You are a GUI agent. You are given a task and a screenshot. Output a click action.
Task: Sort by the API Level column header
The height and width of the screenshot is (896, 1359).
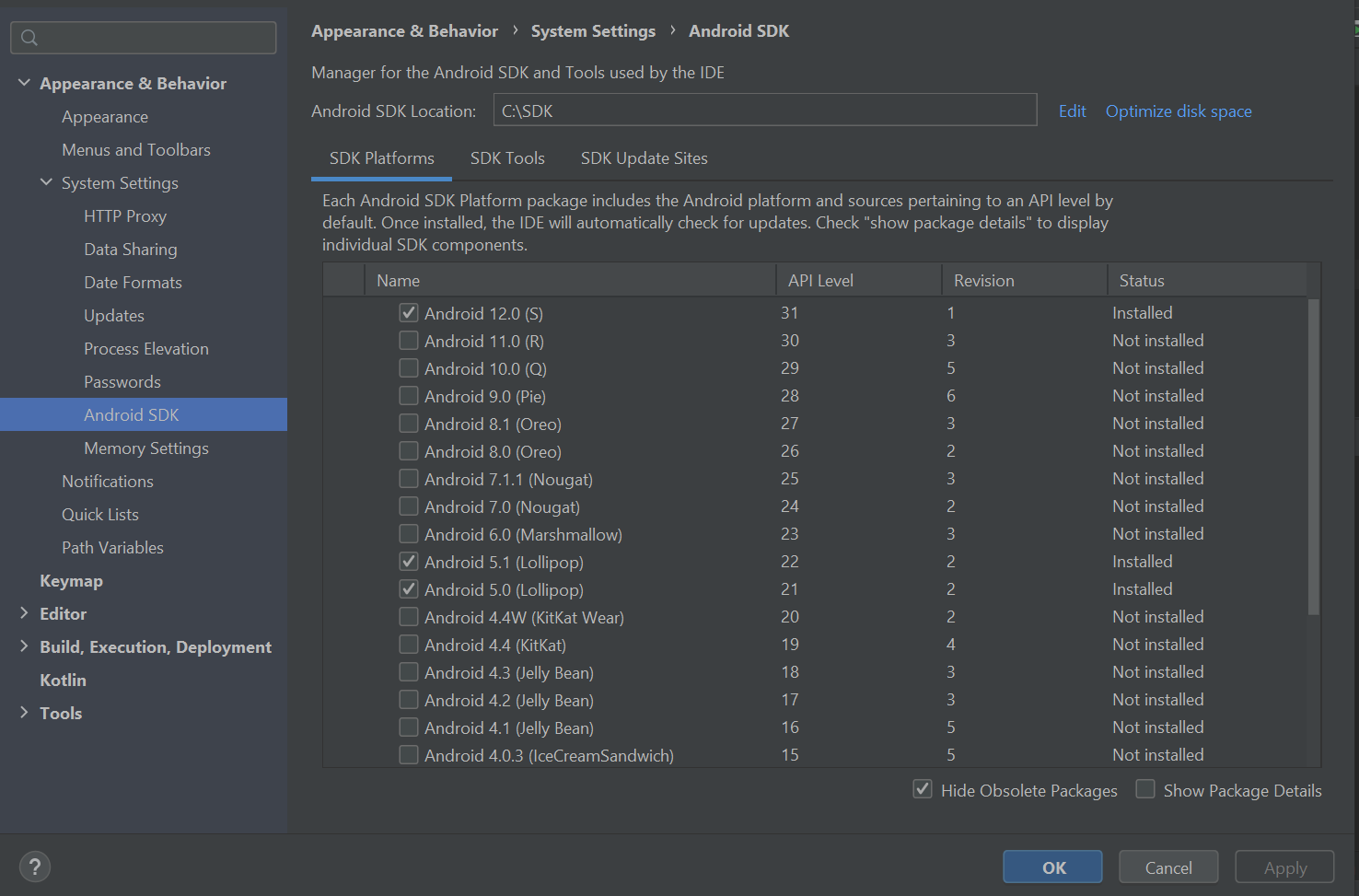tap(859, 280)
